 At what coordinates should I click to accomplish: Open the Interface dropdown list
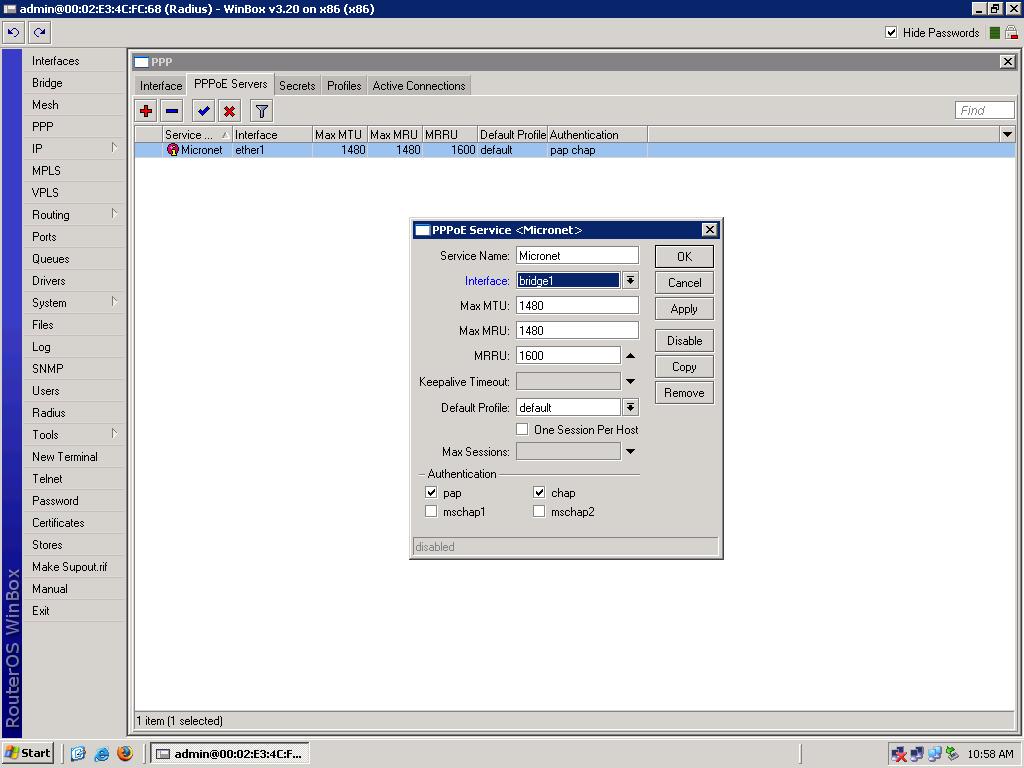tap(630, 280)
